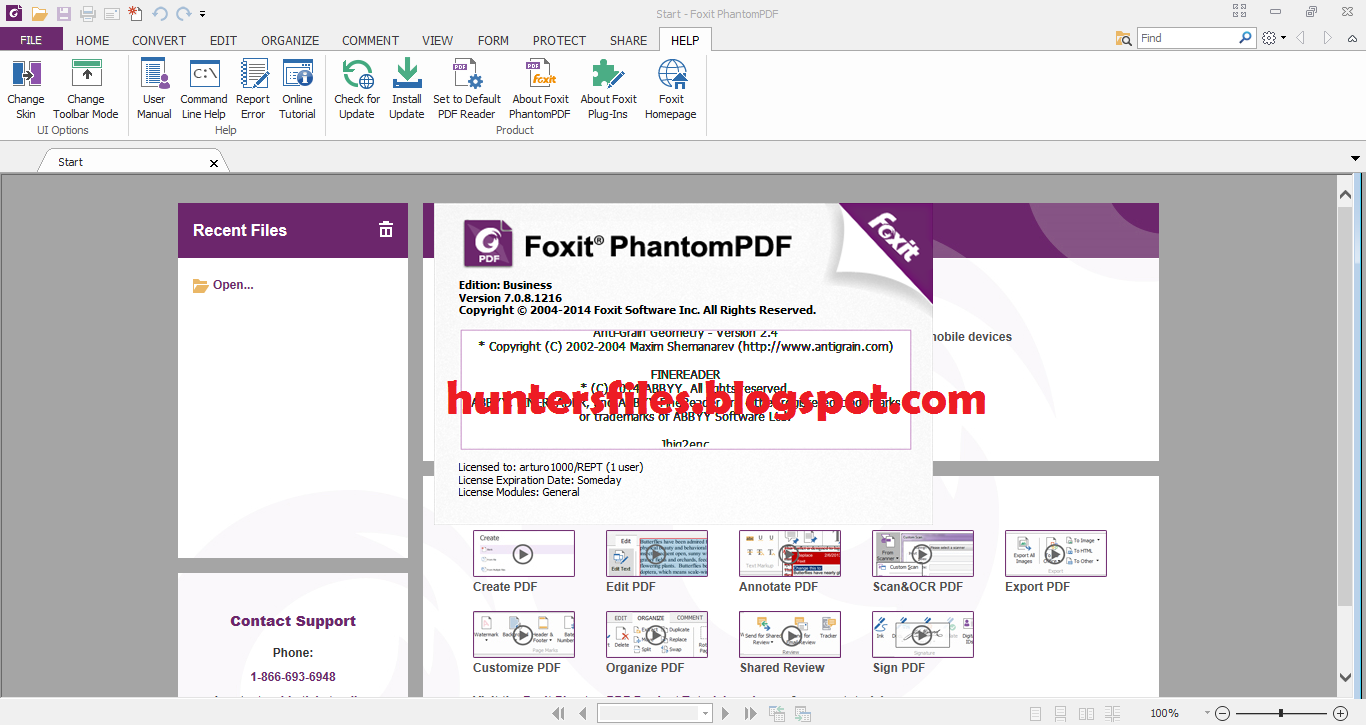This screenshot has width=1366, height=725.
Task: Switch to the VIEW ribbon tab
Action: (x=437, y=41)
